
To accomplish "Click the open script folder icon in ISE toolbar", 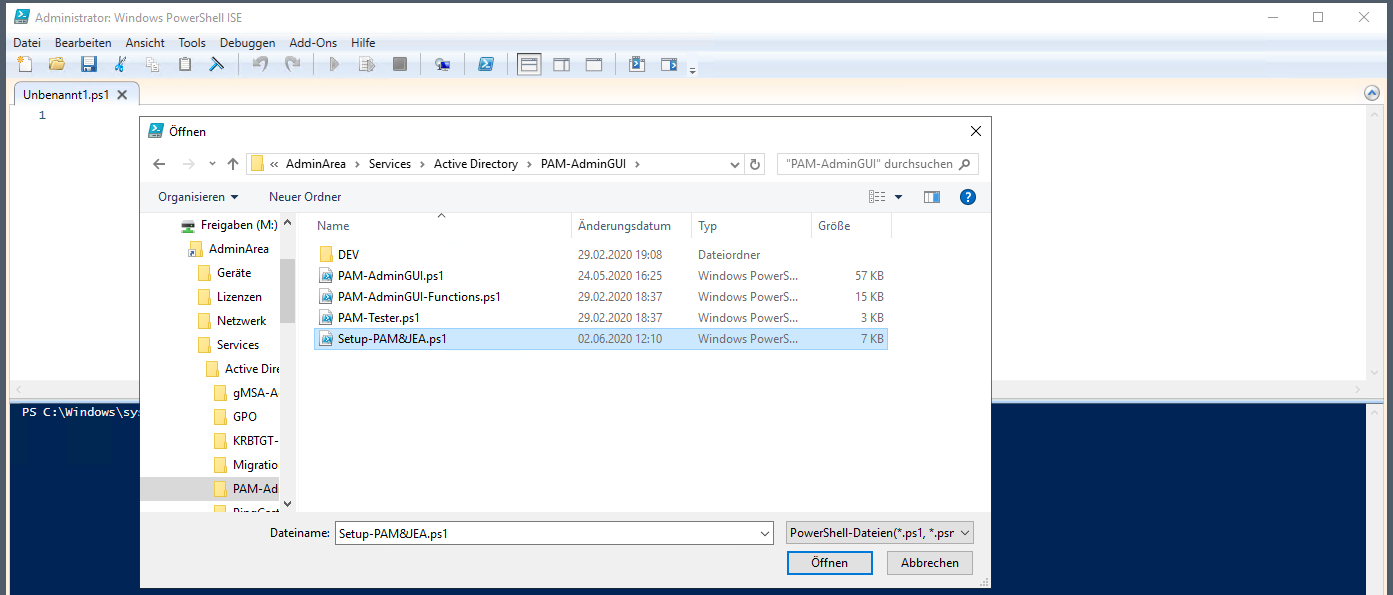I will pyautogui.click(x=57, y=65).
